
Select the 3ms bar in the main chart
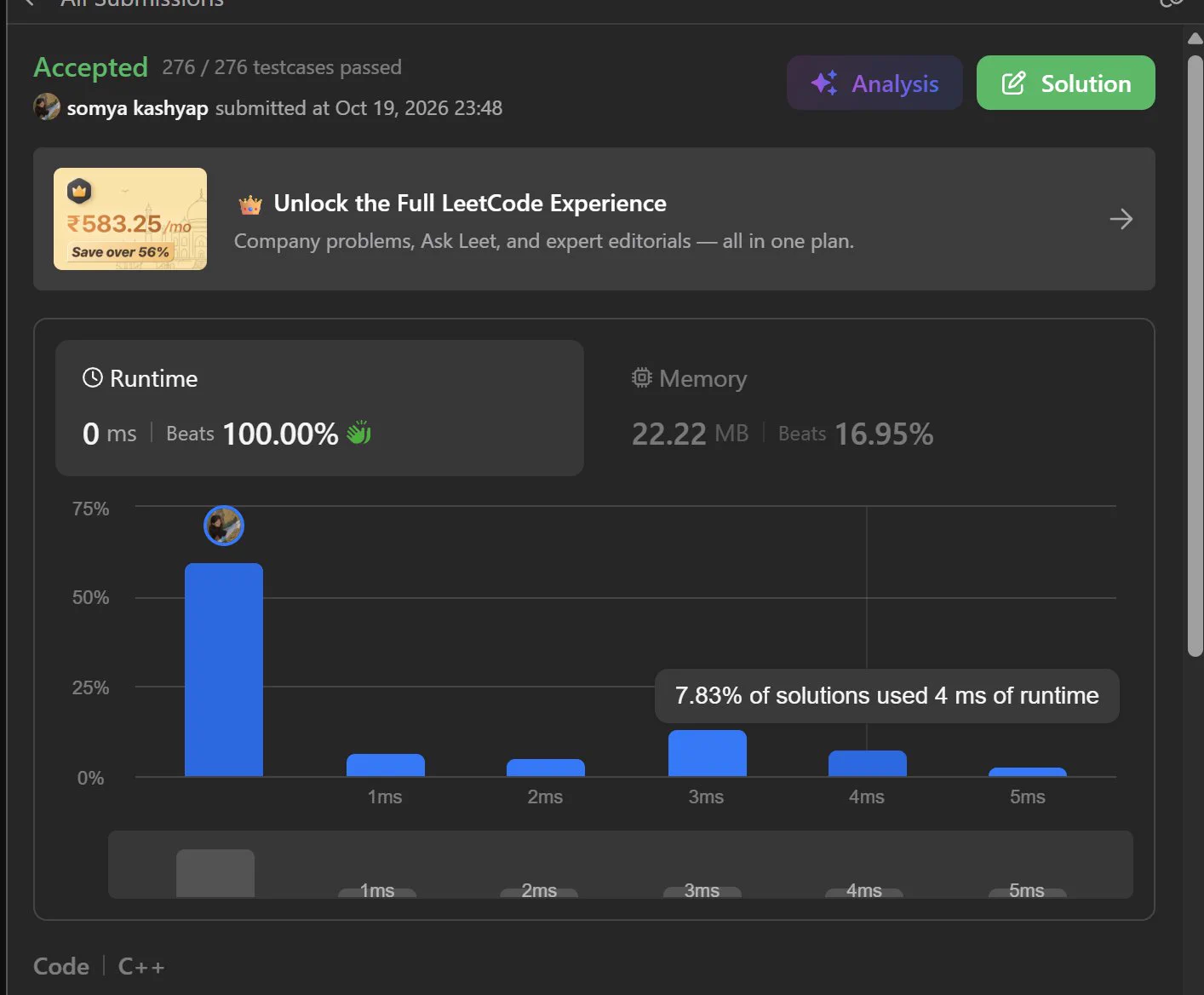(x=707, y=753)
